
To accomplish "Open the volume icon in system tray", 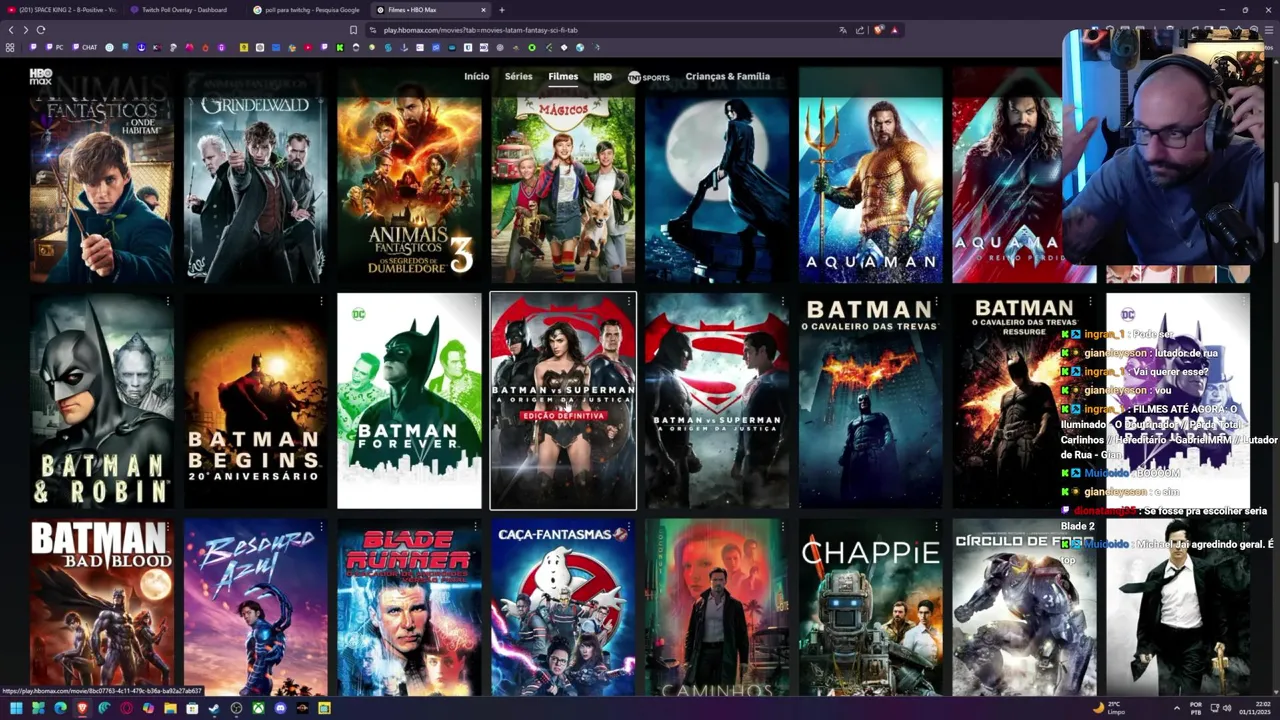I will [x=1228, y=708].
